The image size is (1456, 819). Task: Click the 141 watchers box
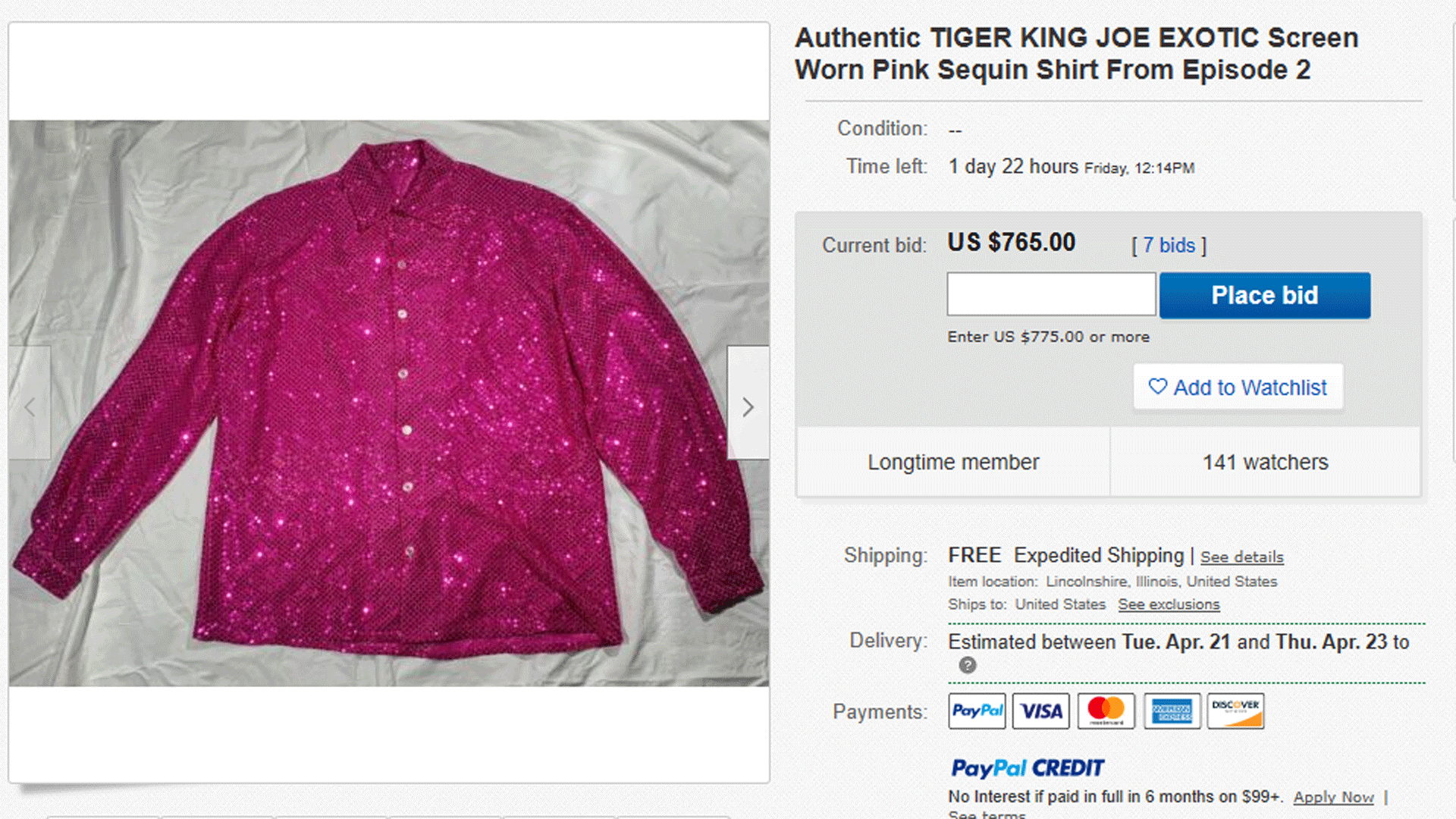(1265, 462)
